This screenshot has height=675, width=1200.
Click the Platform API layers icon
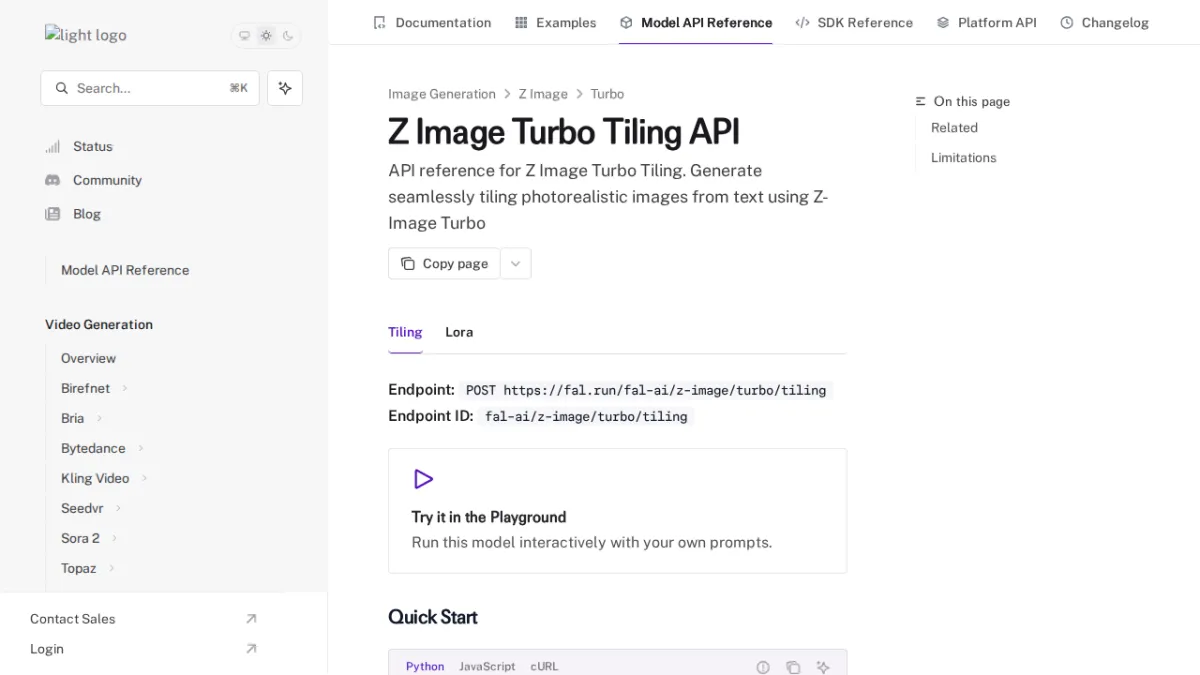(943, 22)
